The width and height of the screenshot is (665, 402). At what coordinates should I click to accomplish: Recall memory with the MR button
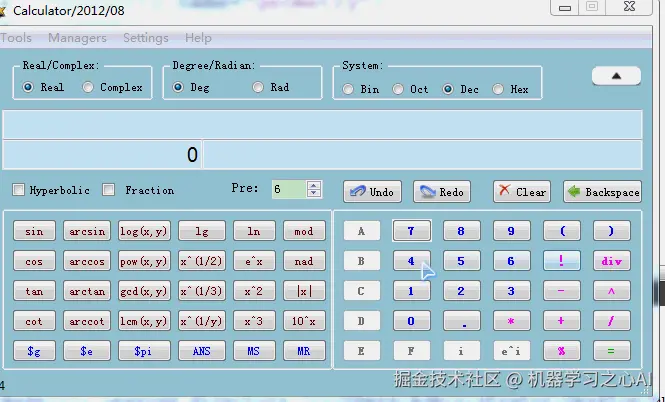click(304, 351)
